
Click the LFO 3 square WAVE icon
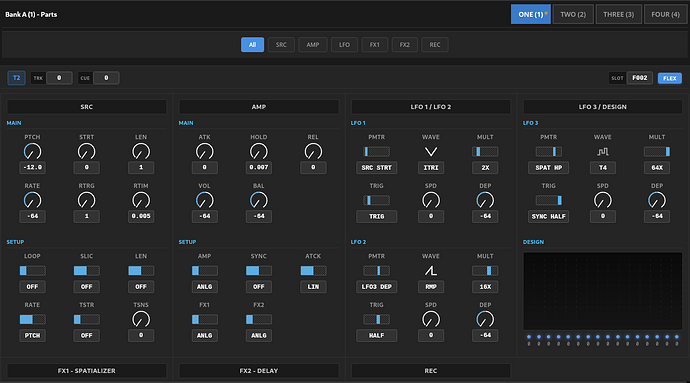[x=603, y=152]
